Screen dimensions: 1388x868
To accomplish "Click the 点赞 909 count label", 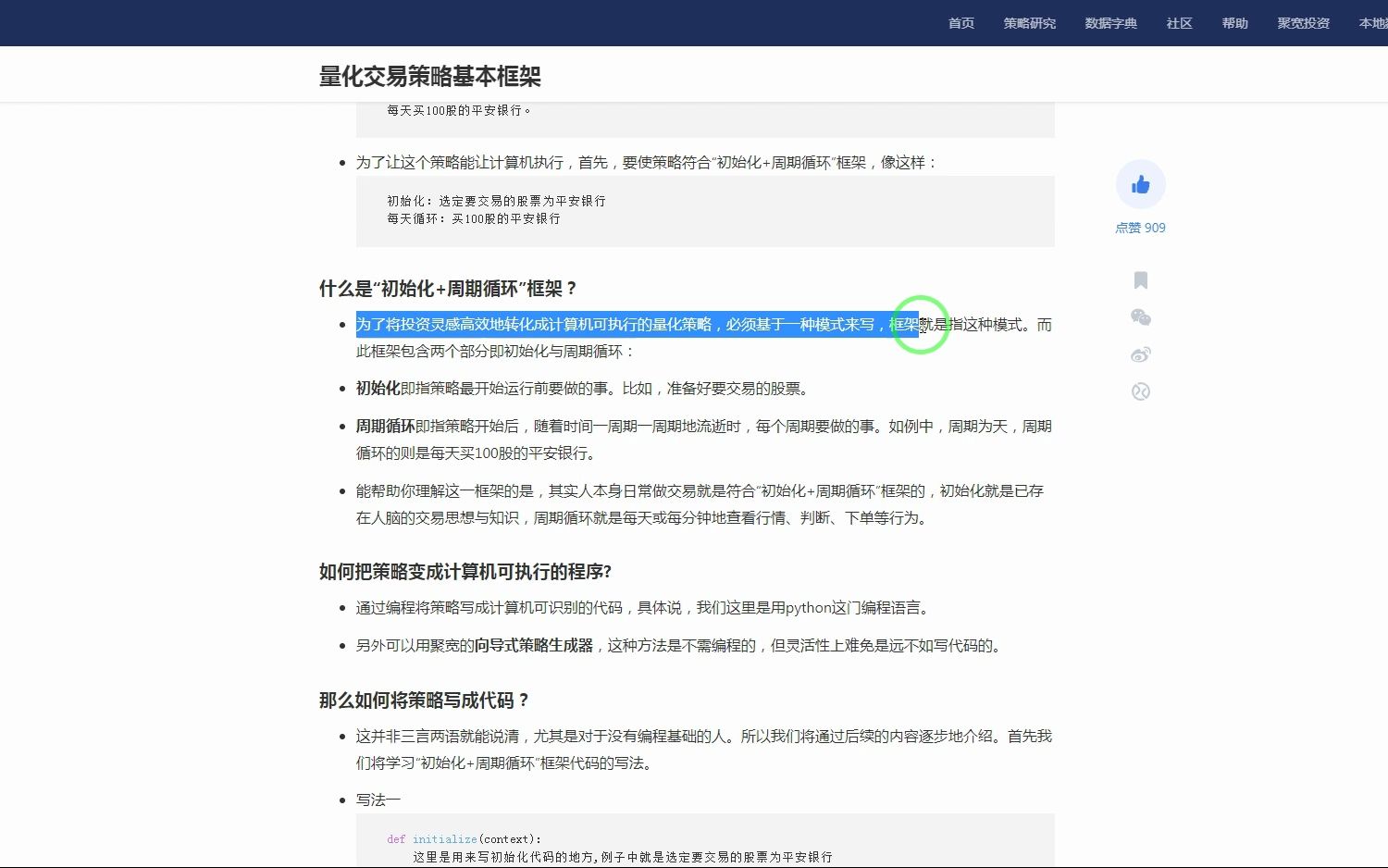I will pos(1140,228).
